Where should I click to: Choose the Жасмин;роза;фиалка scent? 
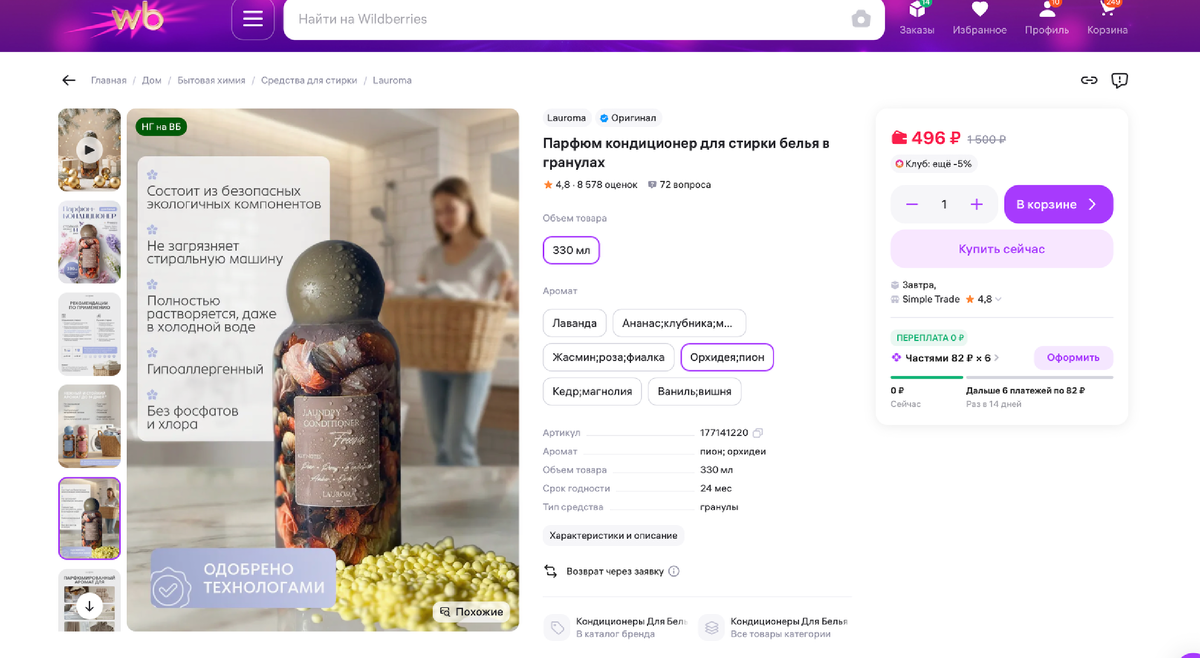pos(609,357)
